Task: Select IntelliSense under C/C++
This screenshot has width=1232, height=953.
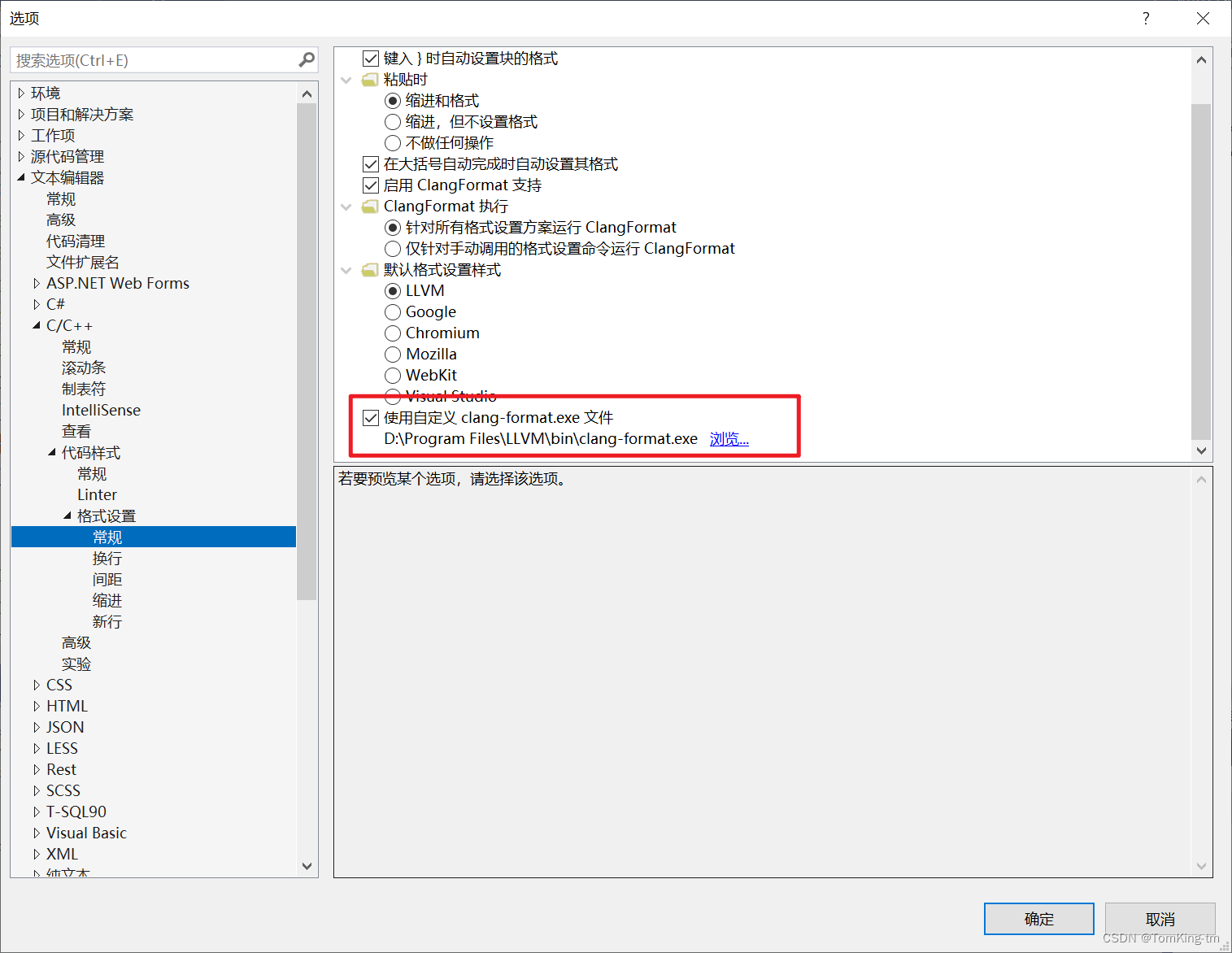Action: 101,410
